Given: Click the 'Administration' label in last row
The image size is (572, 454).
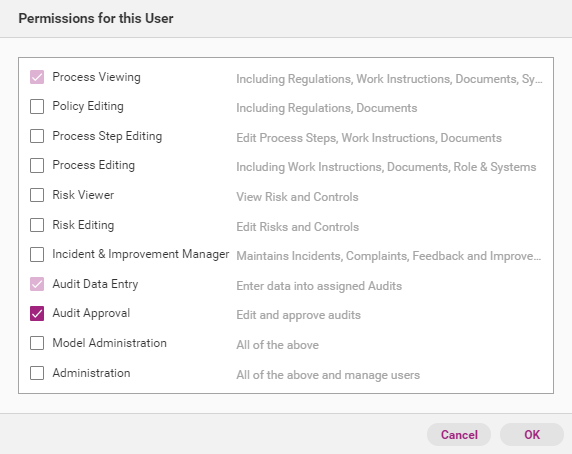Looking at the screenshot, I should 91,373.
